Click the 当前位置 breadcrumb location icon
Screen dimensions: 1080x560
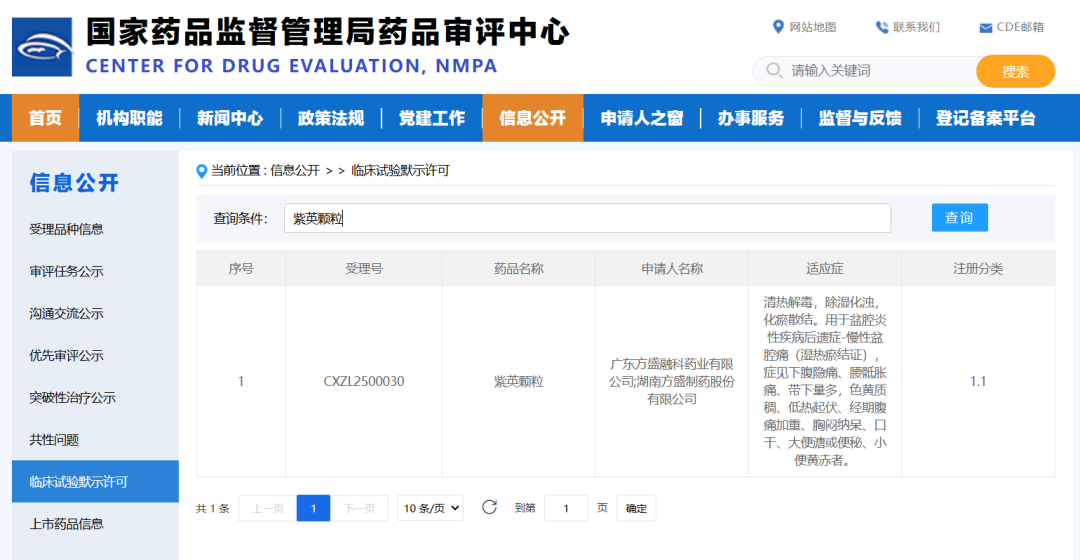click(x=202, y=171)
